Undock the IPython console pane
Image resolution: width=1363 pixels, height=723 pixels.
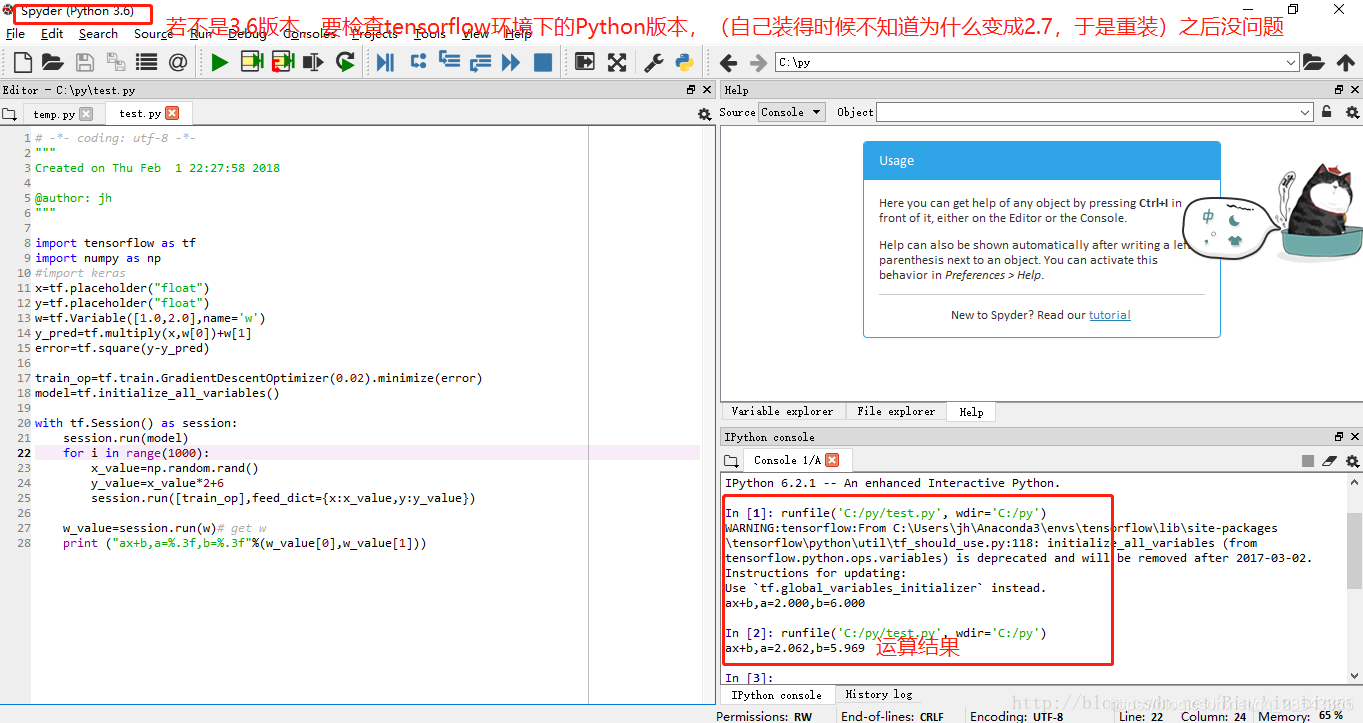coord(1339,437)
